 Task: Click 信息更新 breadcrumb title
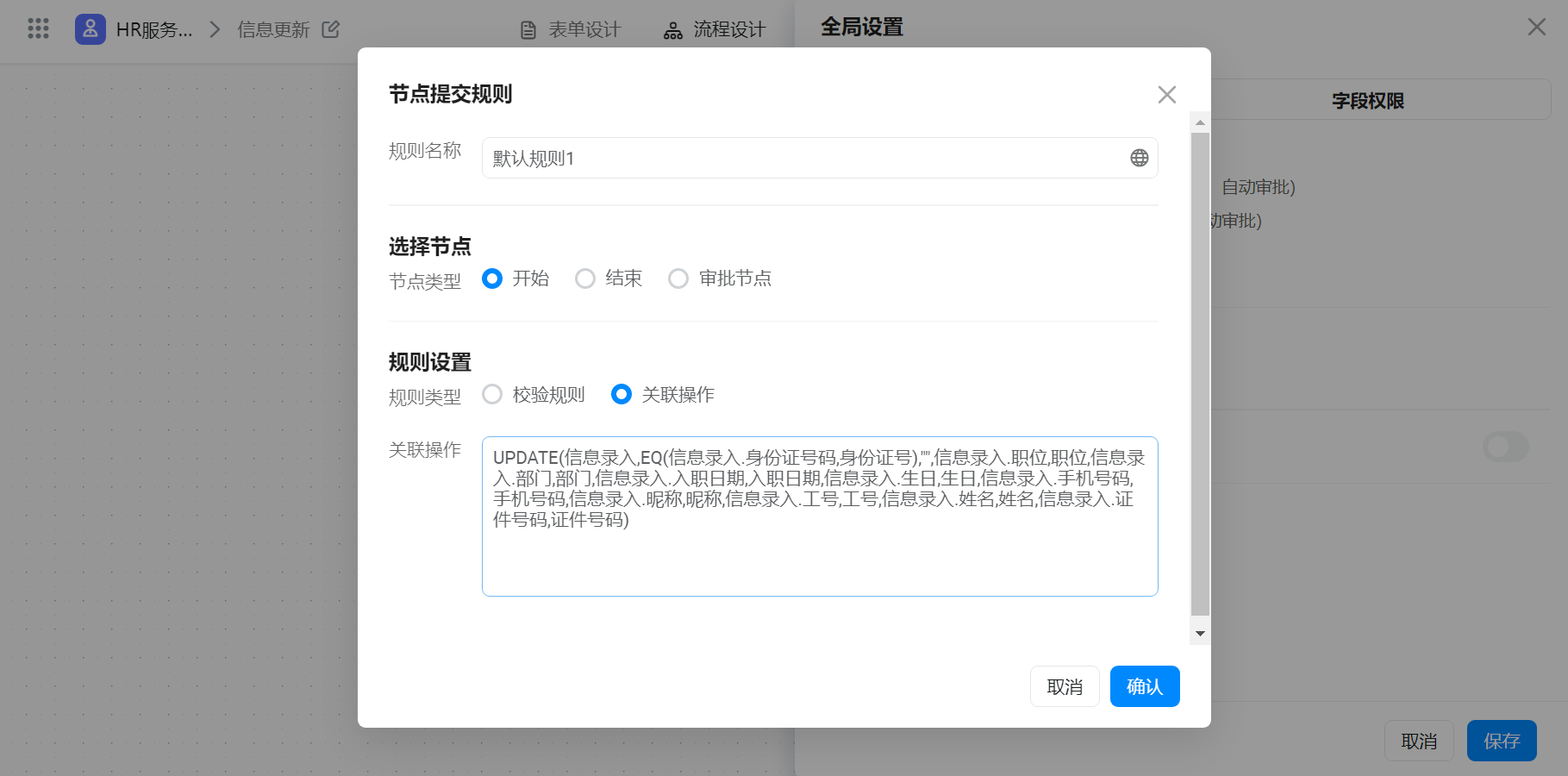tap(273, 29)
